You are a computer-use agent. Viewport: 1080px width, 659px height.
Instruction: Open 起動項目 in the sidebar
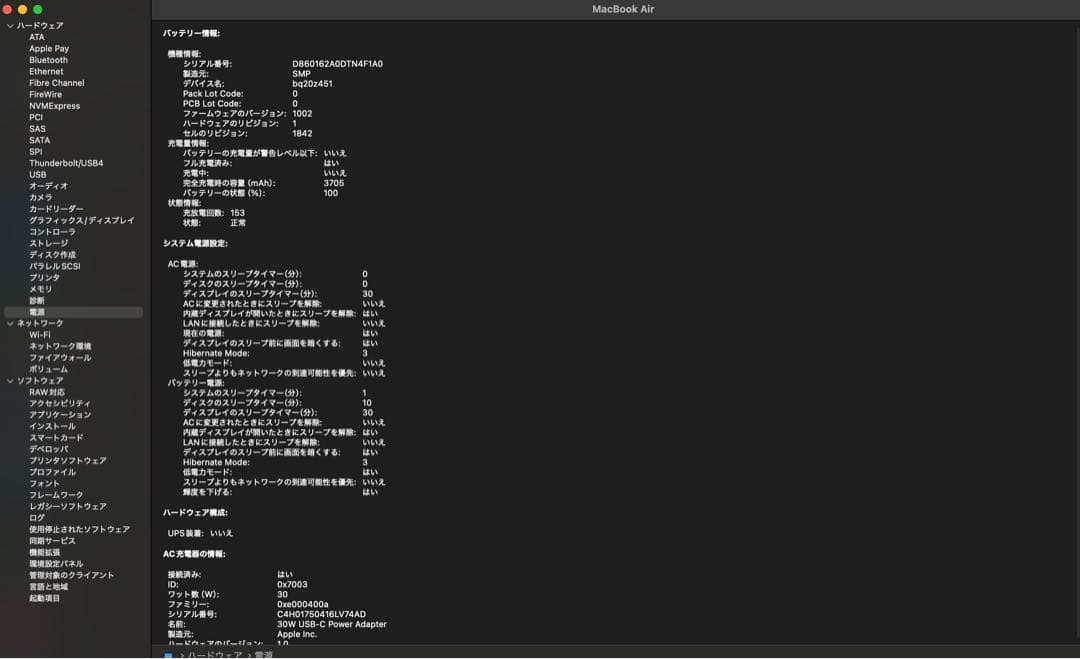pyautogui.click(x=44, y=598)
